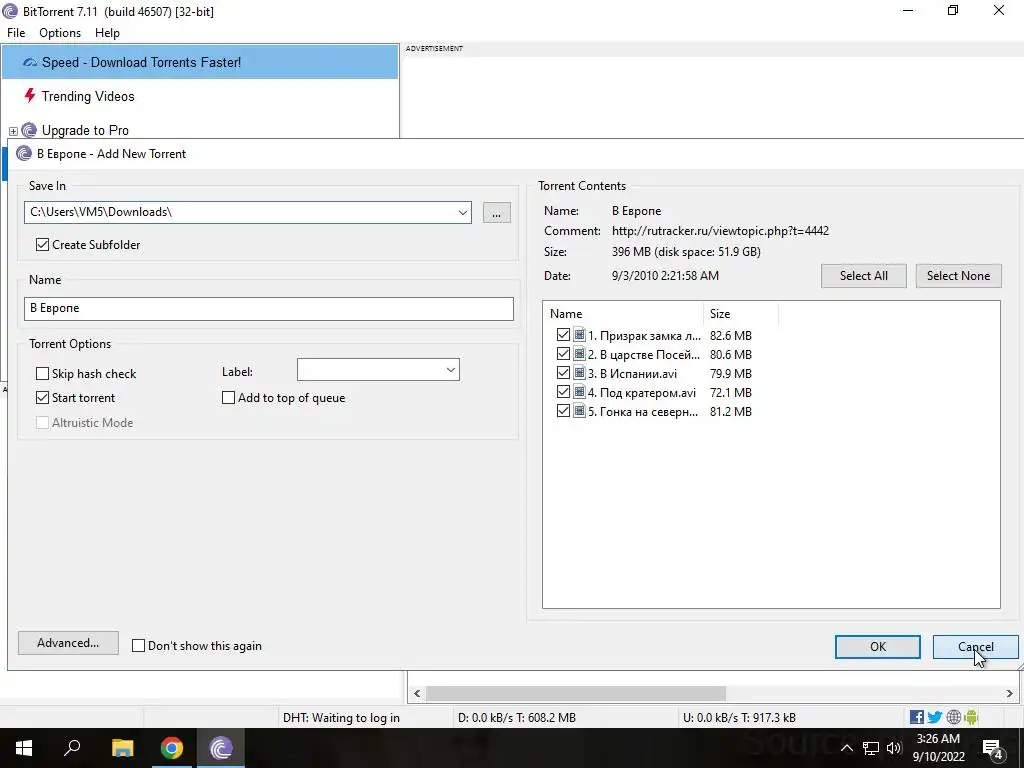
Task: Click Select None button
Action: (958, 276)
